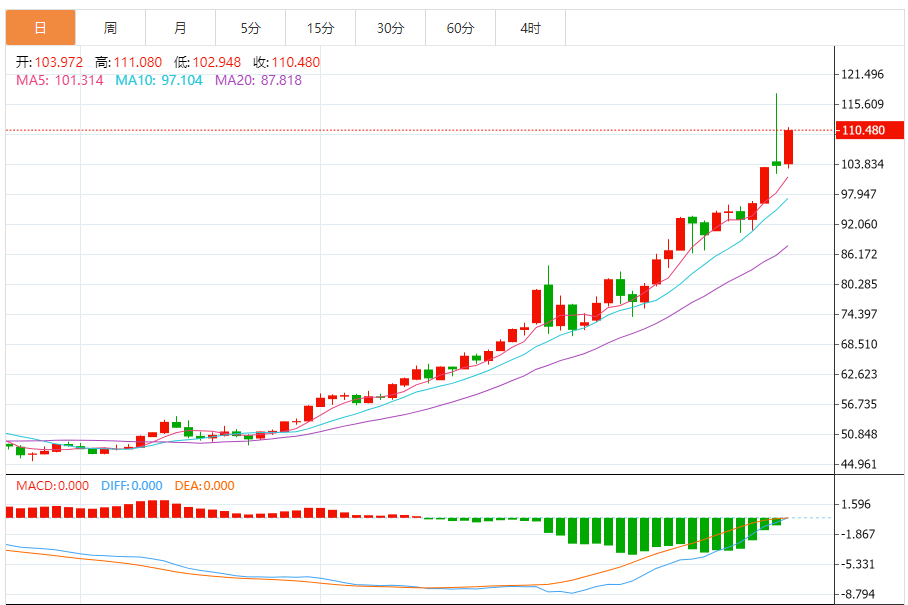The height and width of the screenshot is (605, 908).
Task: Click the red 110.480 current price tag
Action: pyautogui.click(x=863, y=130)
